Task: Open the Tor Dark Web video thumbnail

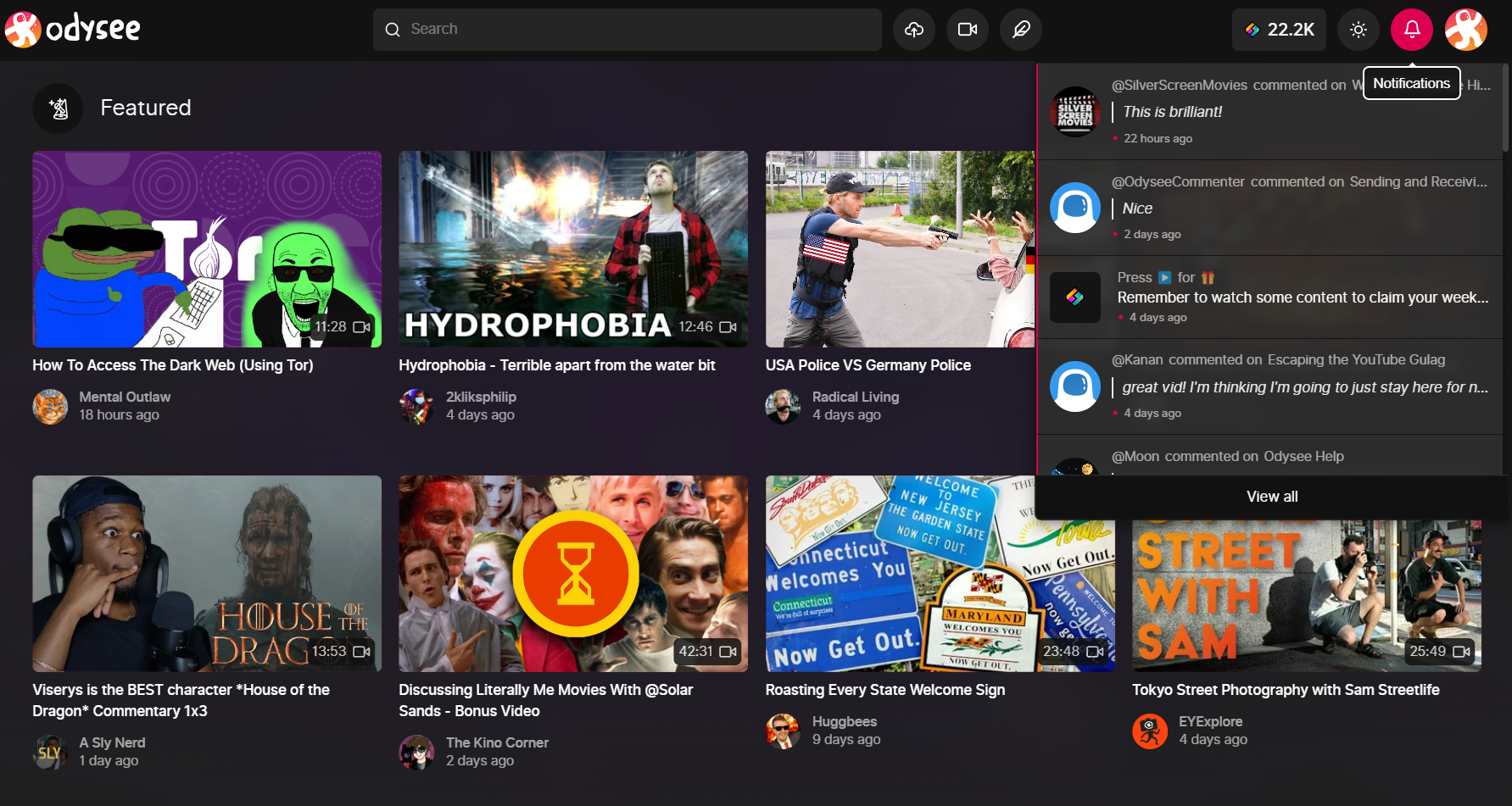Action: 207,249
